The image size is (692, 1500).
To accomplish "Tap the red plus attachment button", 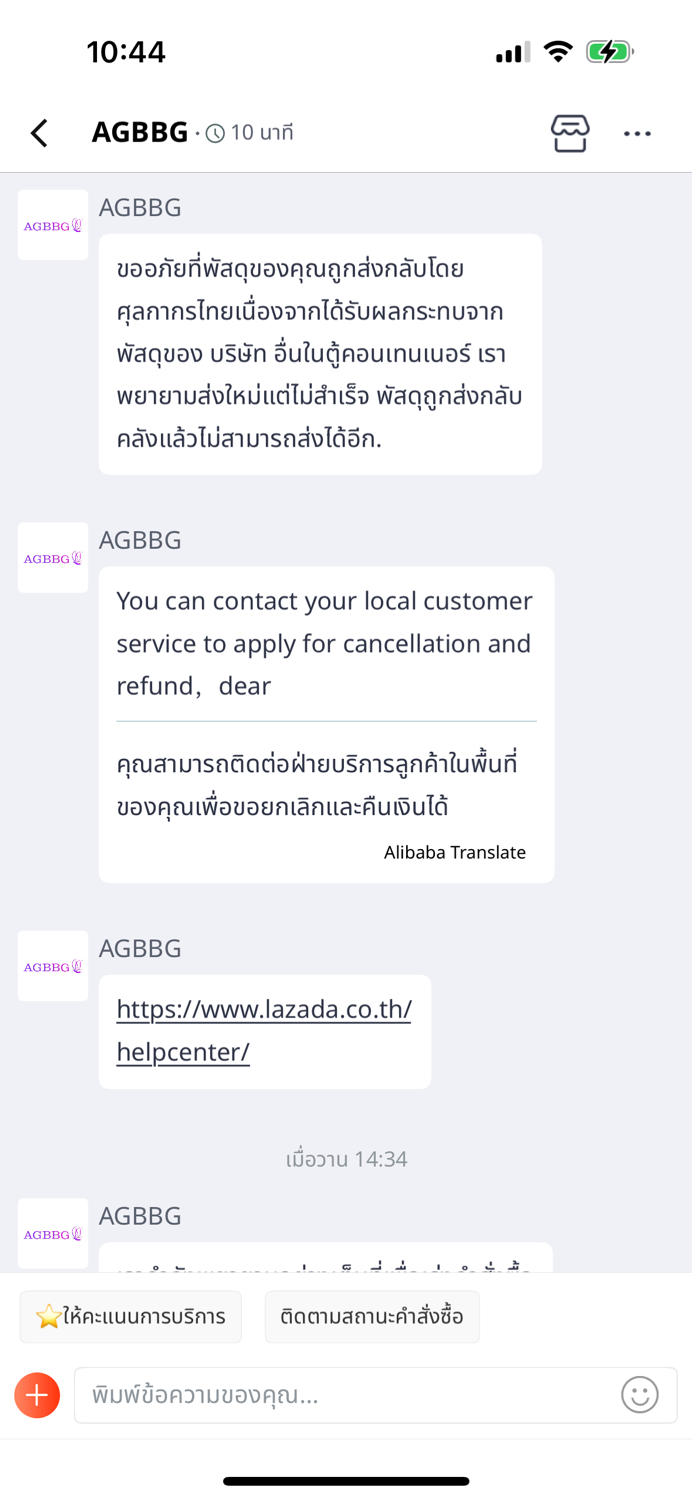I will (x=37, y=1395).
